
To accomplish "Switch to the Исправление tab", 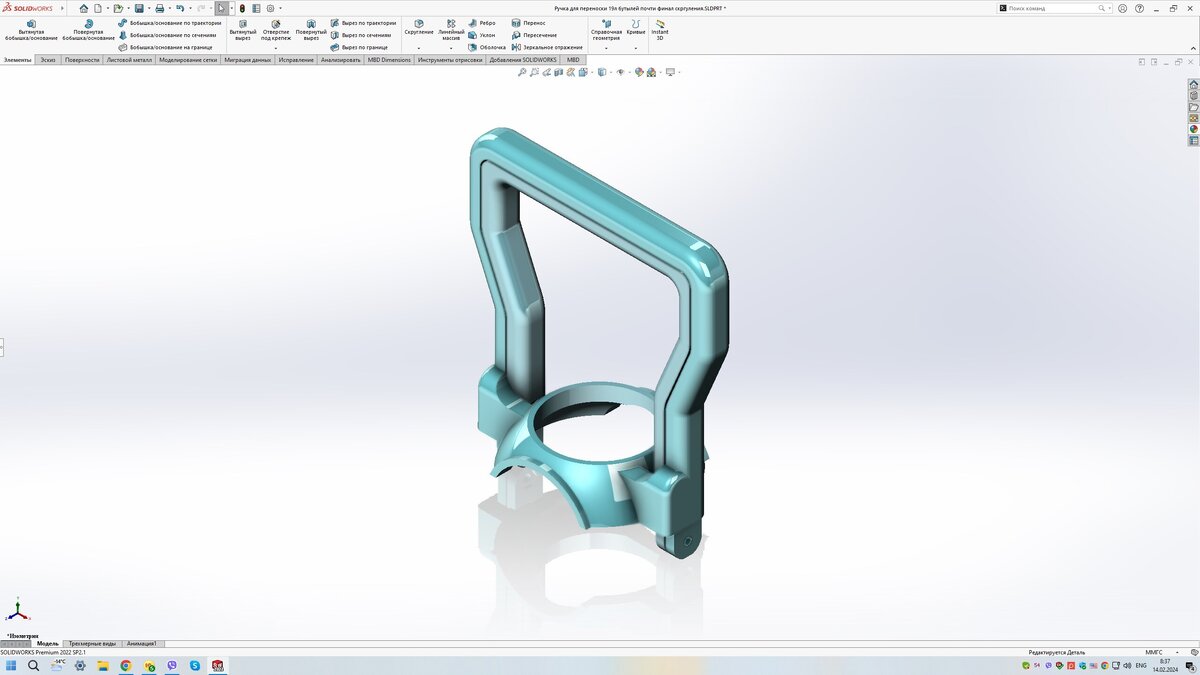I will [296, 60].
